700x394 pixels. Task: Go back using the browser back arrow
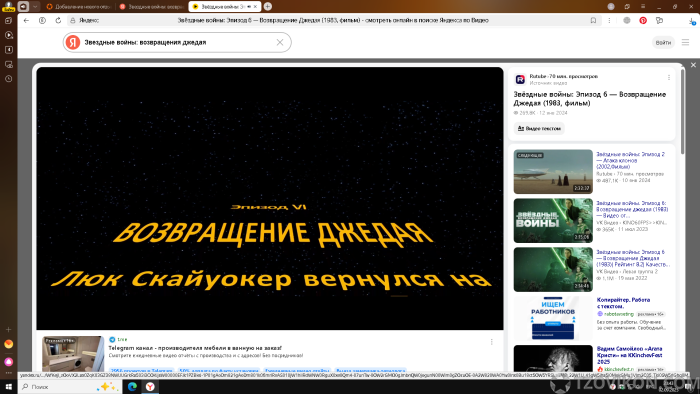pos(26,21)
